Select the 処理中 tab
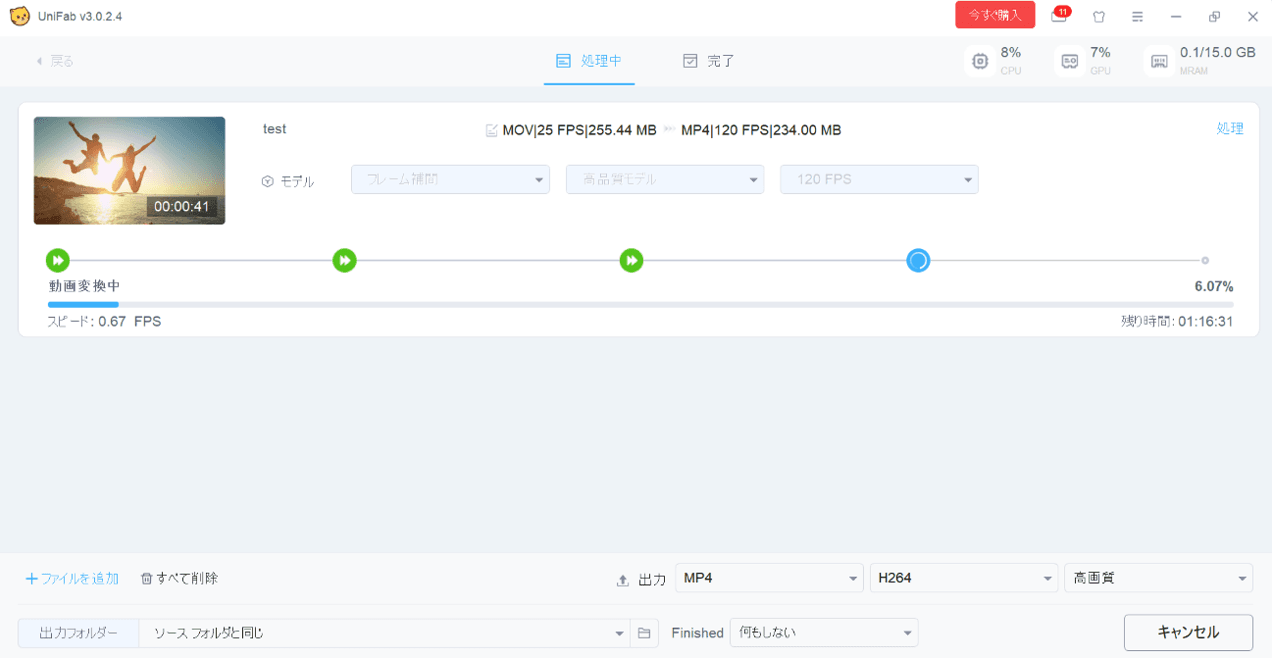This screenshot has width=1272, height=658. coord(589,61)
